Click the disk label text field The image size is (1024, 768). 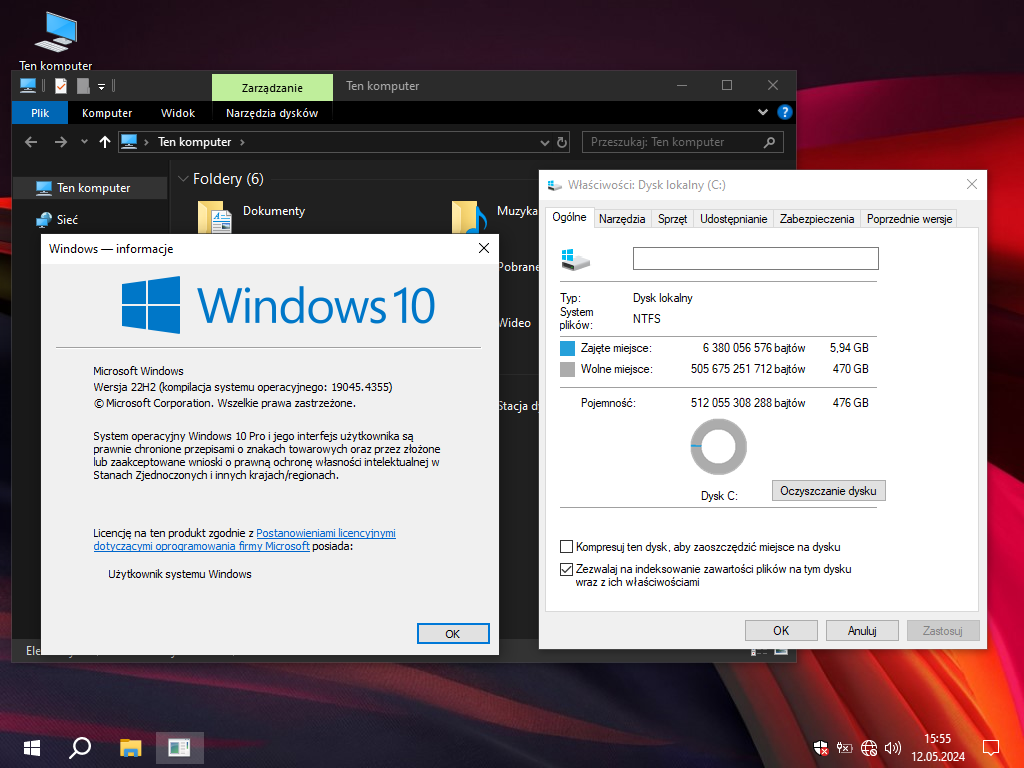coord(755,259)
